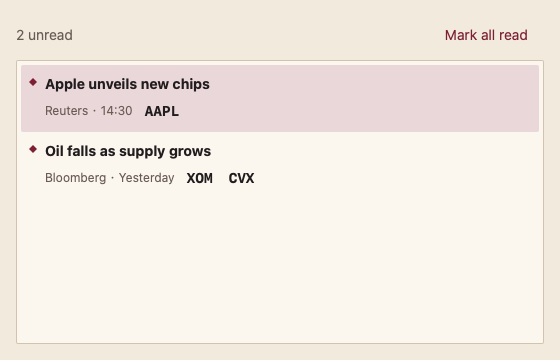Click the separator dot after Bloomberg
Screen dimensions: 560x360
[112, 178]
